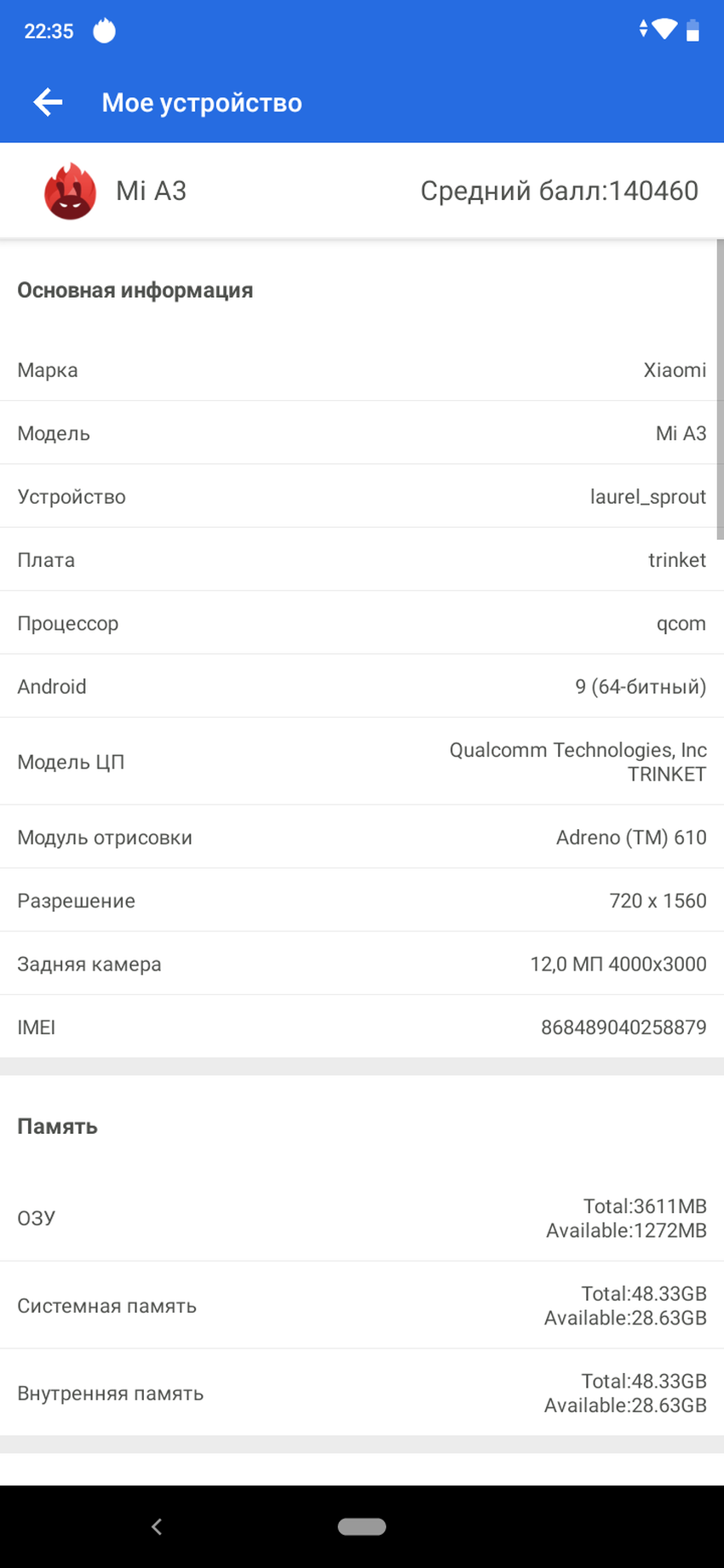Screen dimensions: 724x1568
Task: Tap the Adreno (TM) 610 row
Action: [362, 838]
